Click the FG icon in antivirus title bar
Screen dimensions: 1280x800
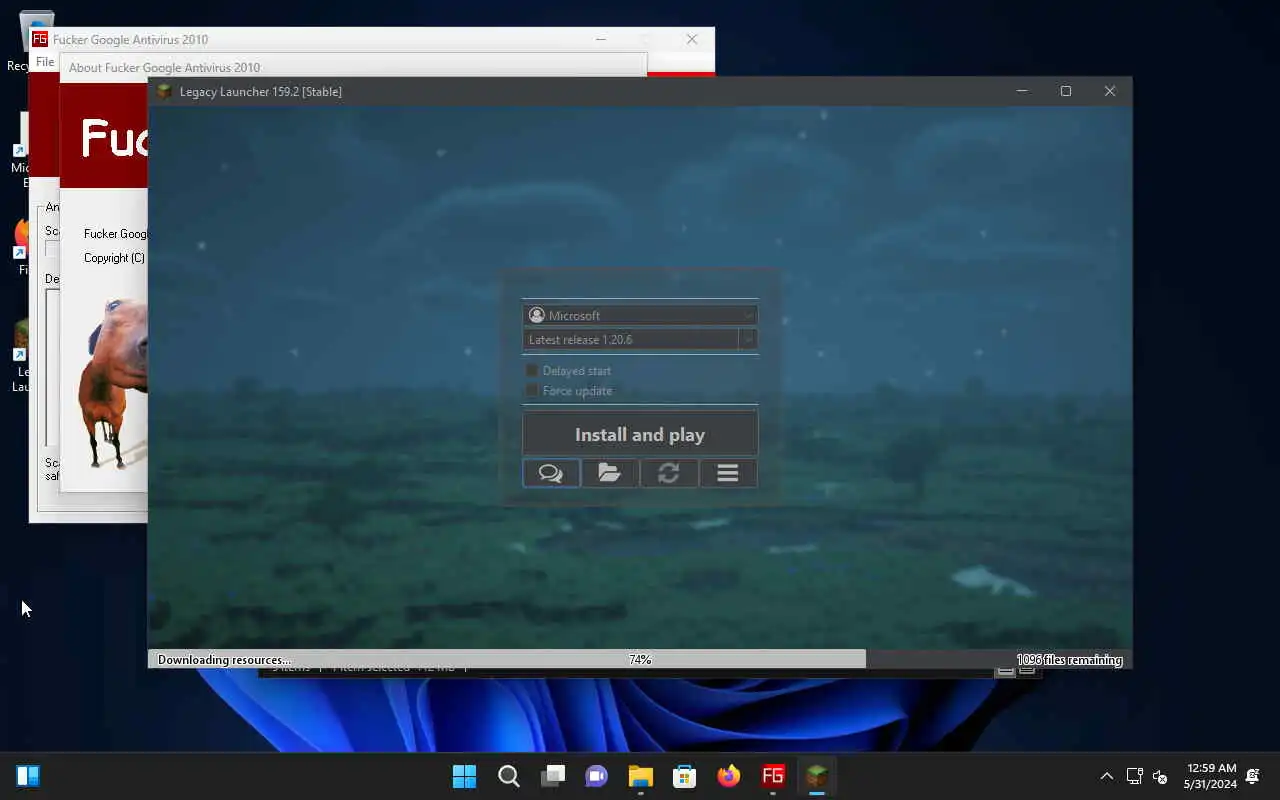40,39
